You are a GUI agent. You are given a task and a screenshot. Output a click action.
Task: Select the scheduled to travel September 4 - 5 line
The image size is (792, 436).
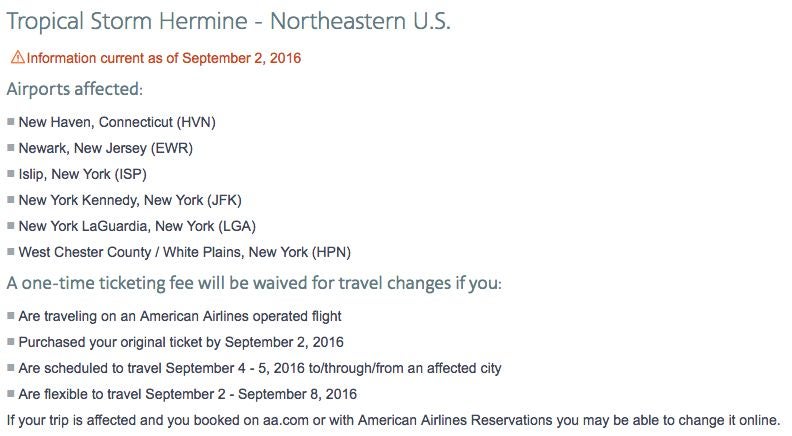260,368
